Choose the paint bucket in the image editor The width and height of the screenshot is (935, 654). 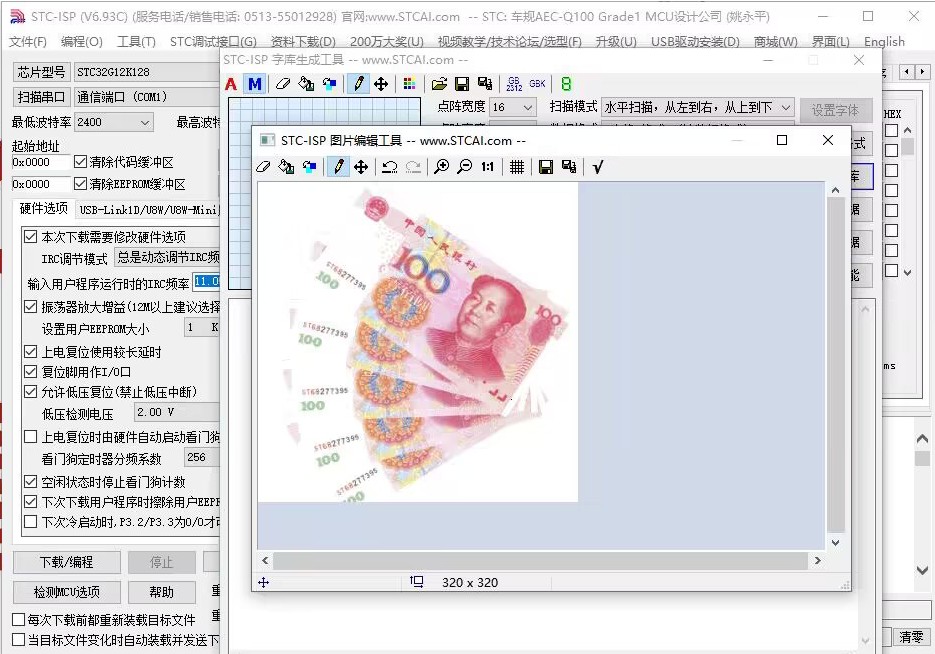coord(286,167)
